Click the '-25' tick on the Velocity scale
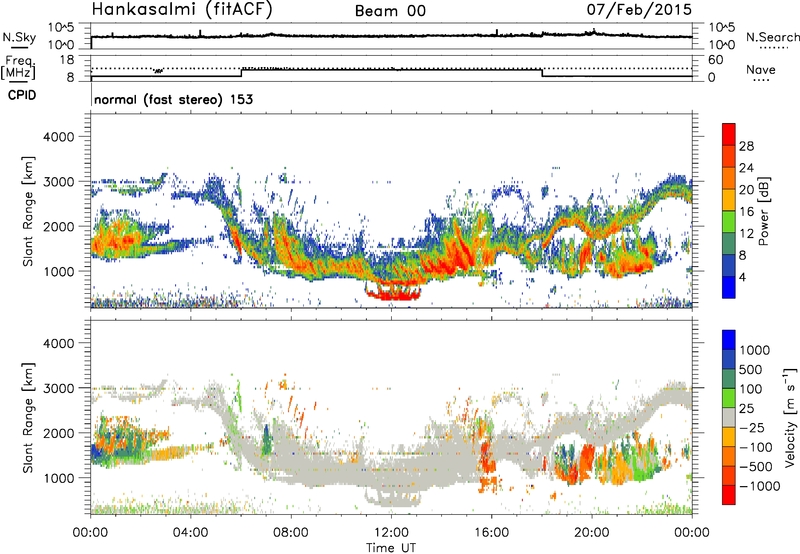Image resolution: width=800 pixels, height=554 pixels. pyautogui.click(x=751, y=427)
